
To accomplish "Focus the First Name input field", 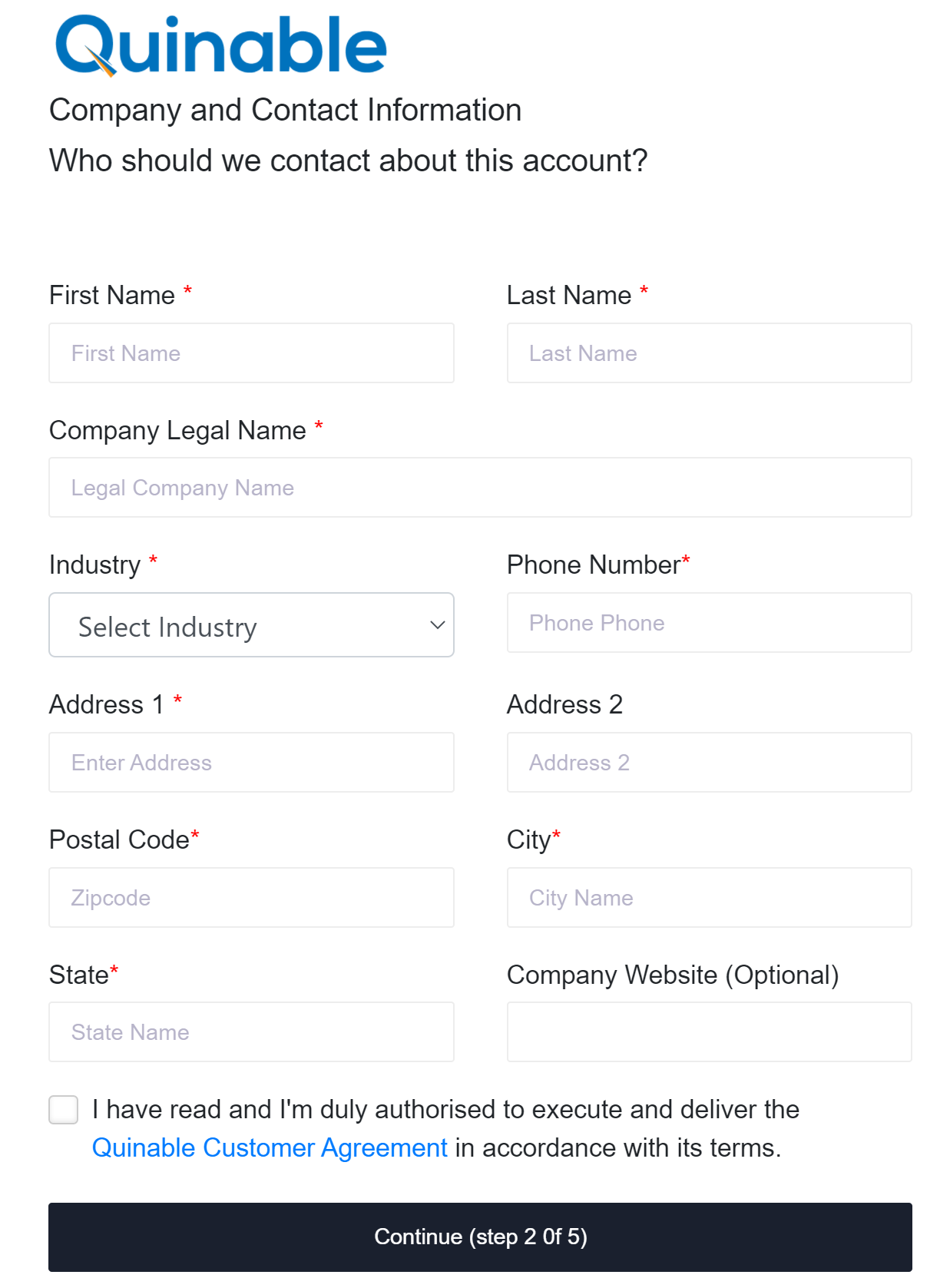I will pyautogui.click(x=251, y=353).
